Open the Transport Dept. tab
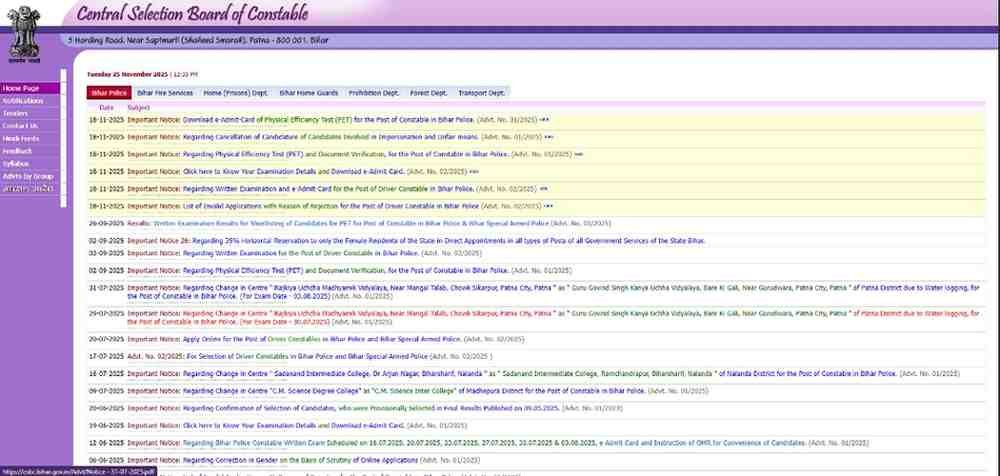 click(x=483, y=92)
